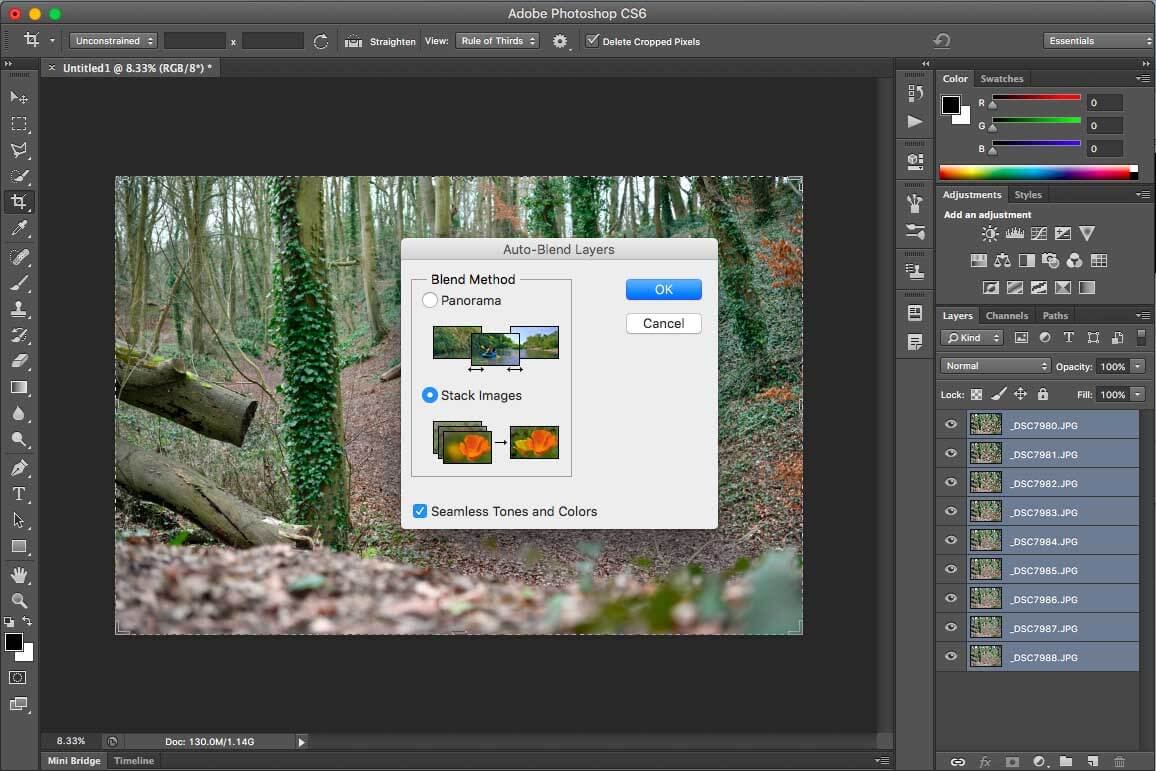Image resolution: width=1156 pixels, height=771 pixels.
Task: Select the Path Selection tool
Action: [x=19, y=520]
